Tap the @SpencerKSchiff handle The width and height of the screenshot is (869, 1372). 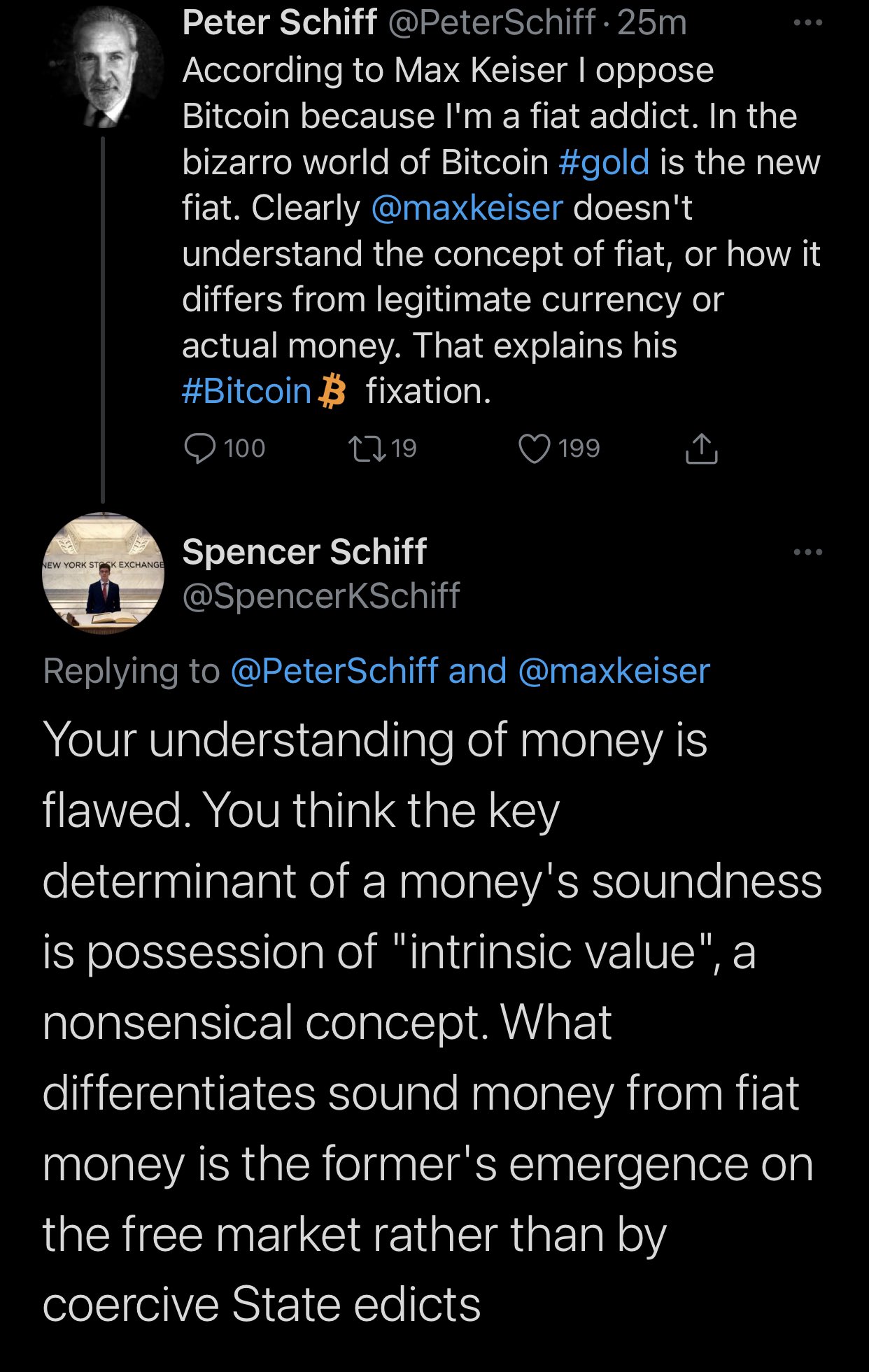(321, 596)
